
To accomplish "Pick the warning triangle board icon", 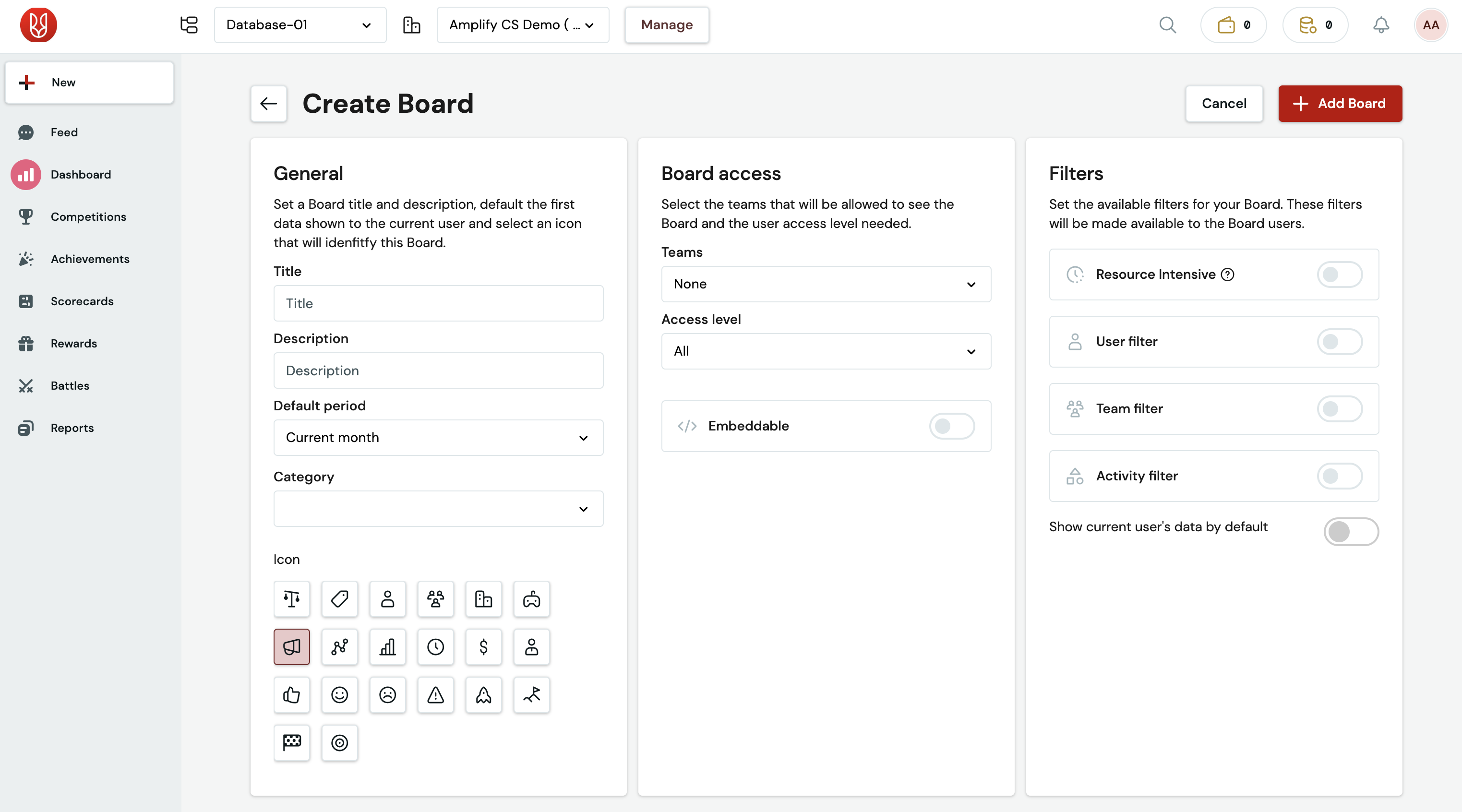I will click(435, 694).
